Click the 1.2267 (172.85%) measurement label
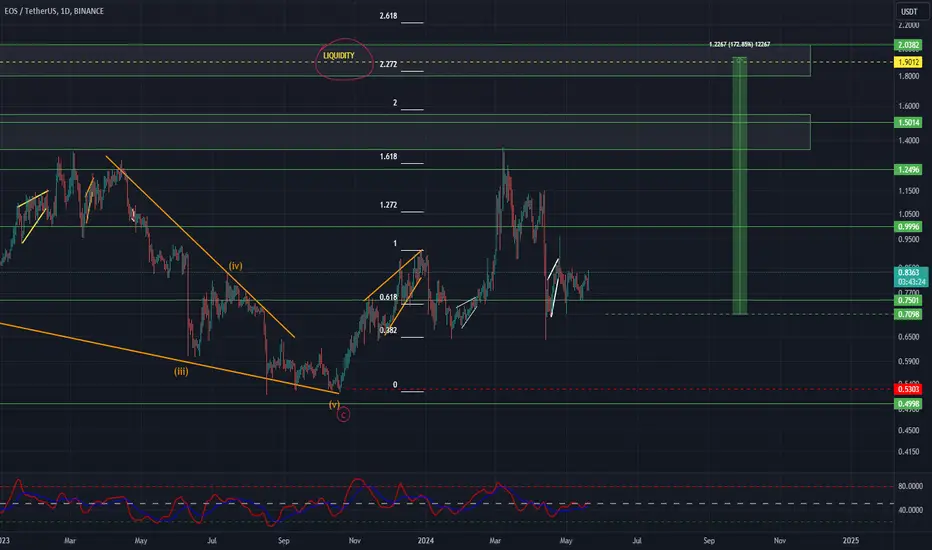This screenshot has width=932, height=550. pos(739,45)
